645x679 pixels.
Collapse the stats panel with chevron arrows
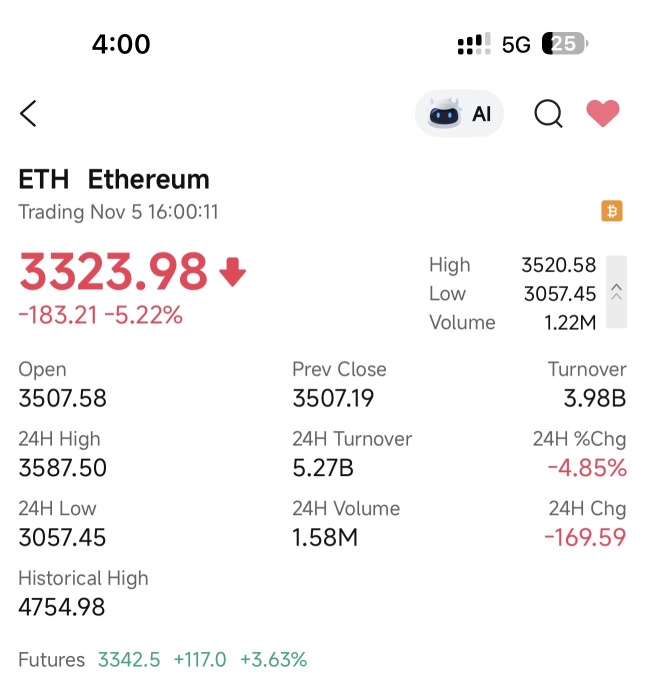616,292
